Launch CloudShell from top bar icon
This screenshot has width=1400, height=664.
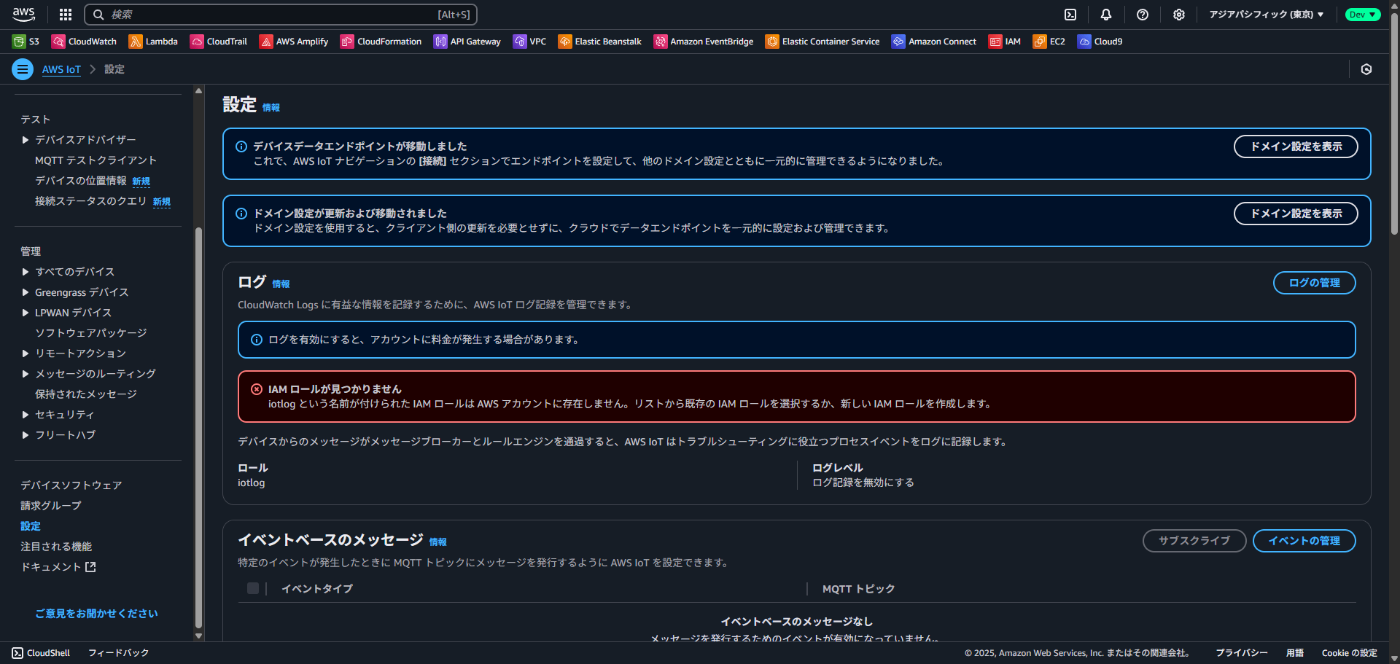(1070, 14)
